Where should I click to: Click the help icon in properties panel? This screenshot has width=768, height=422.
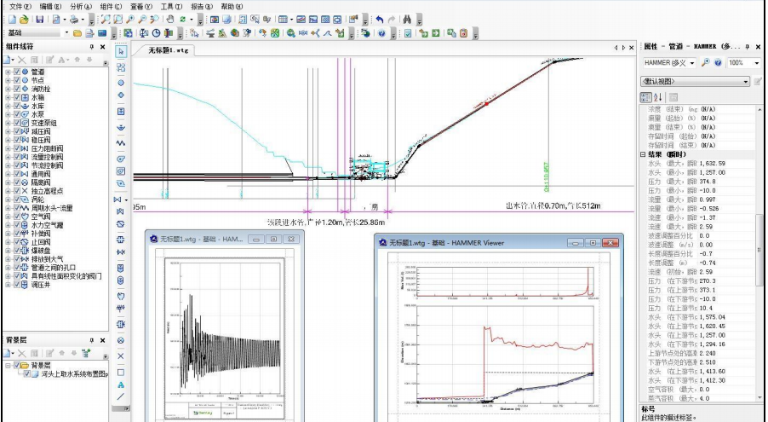(x=718, y=63)
